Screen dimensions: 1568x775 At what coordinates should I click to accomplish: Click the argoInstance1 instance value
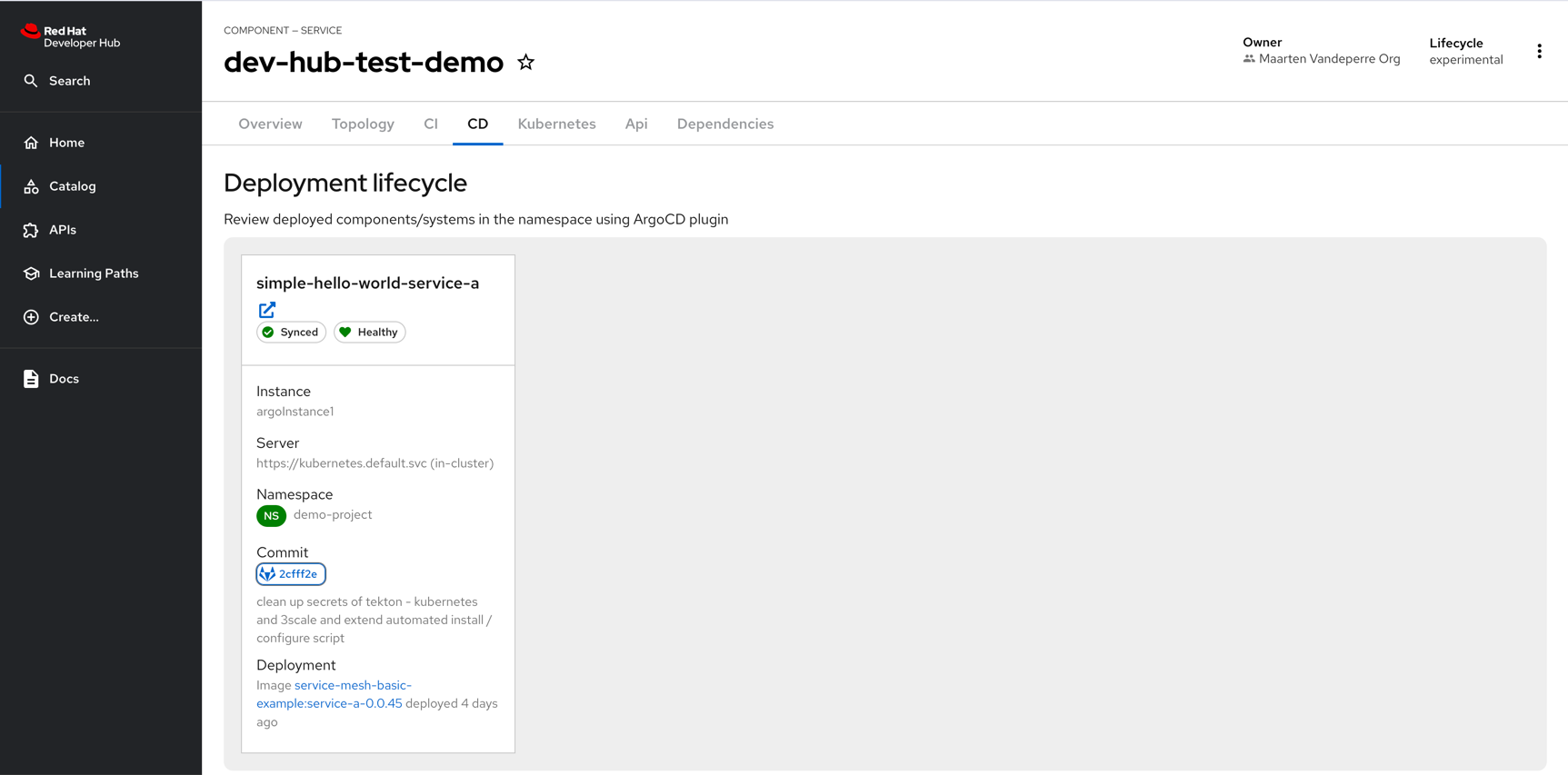[295, 412]
